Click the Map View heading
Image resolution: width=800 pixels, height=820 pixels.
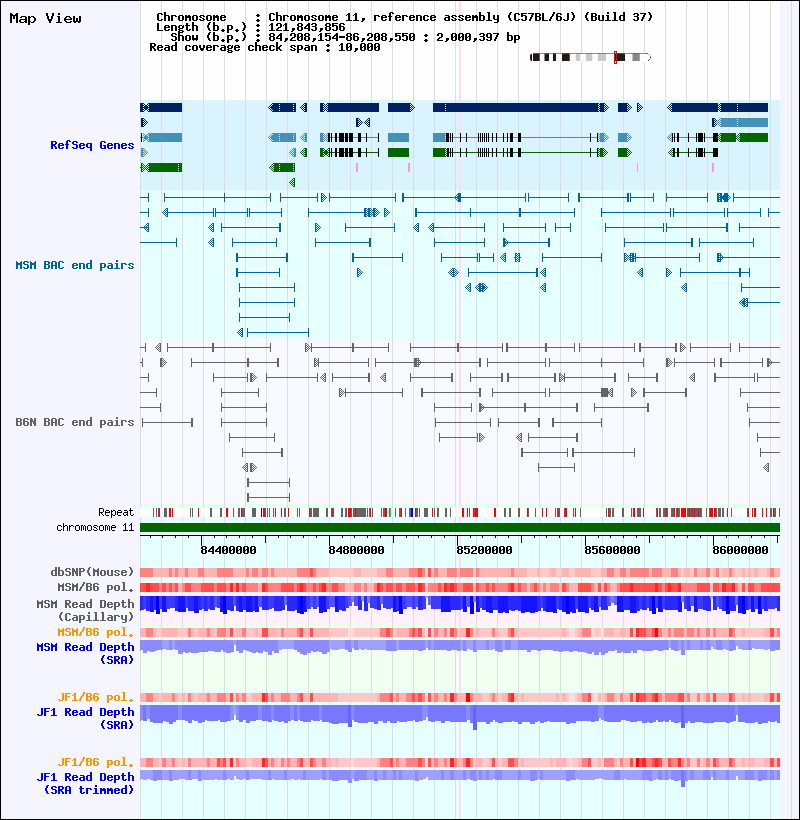point(45,18)
